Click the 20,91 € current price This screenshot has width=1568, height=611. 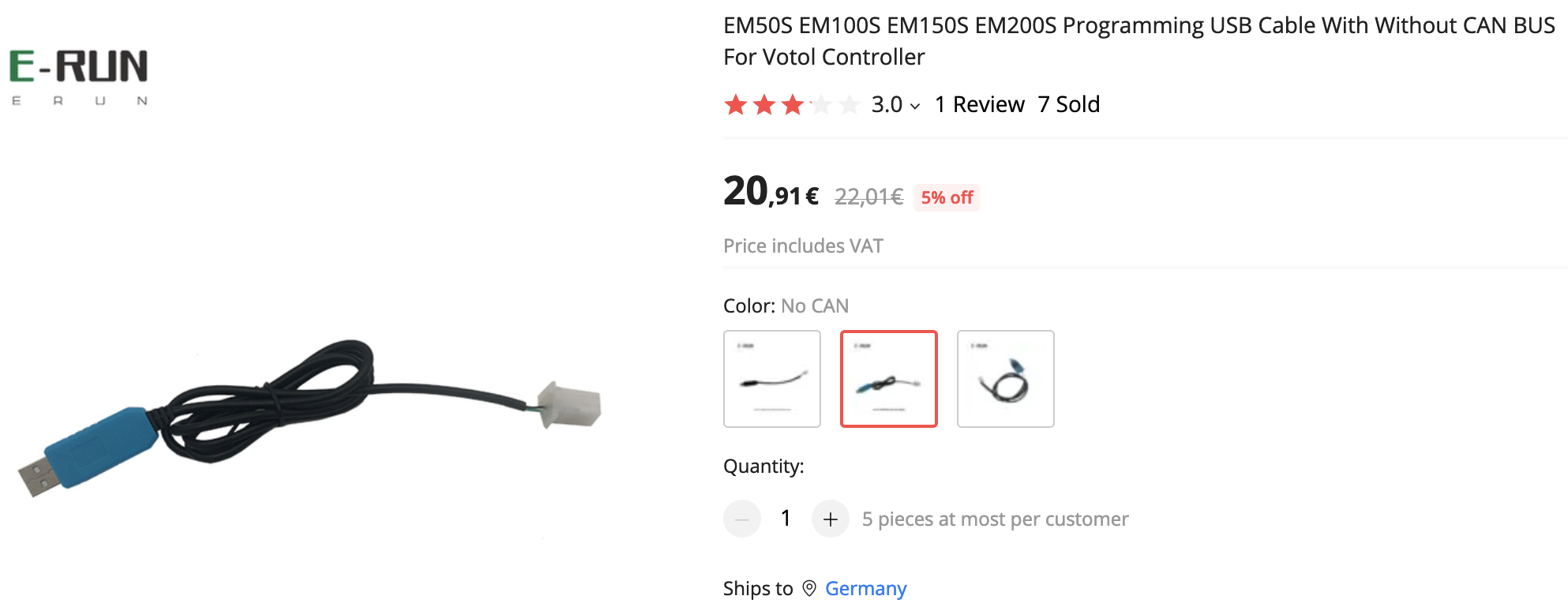tap(771, 192)
